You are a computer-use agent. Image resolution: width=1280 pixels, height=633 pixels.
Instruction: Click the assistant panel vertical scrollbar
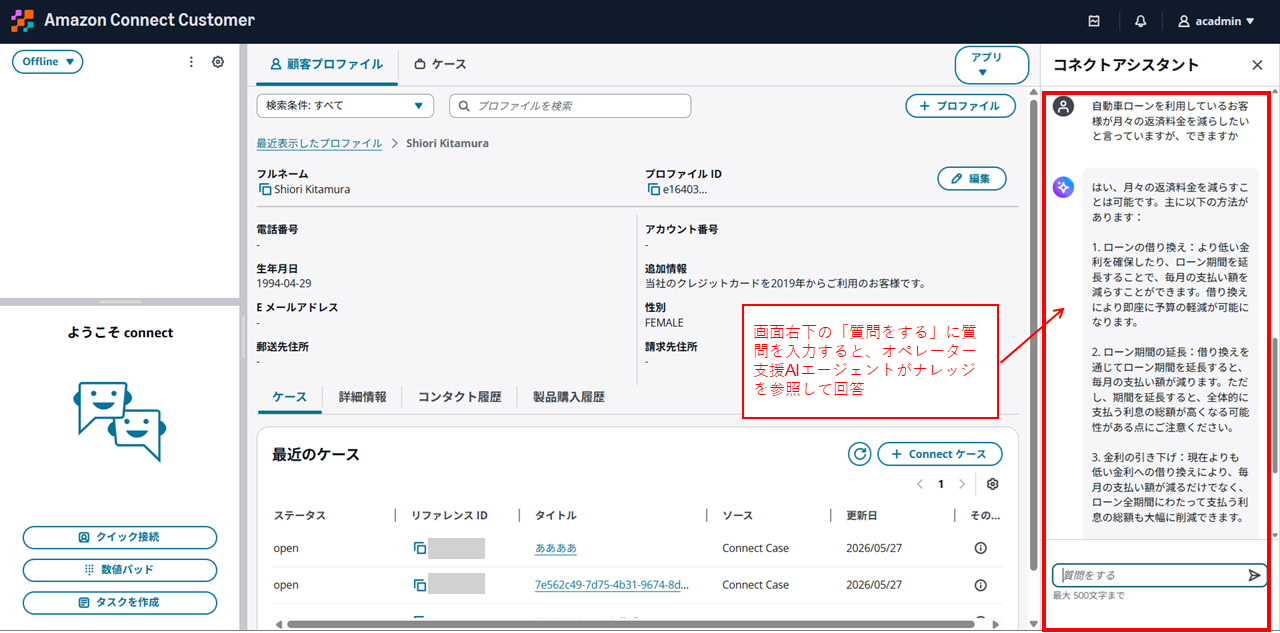pyautogui.click(x=1274, y=405)
